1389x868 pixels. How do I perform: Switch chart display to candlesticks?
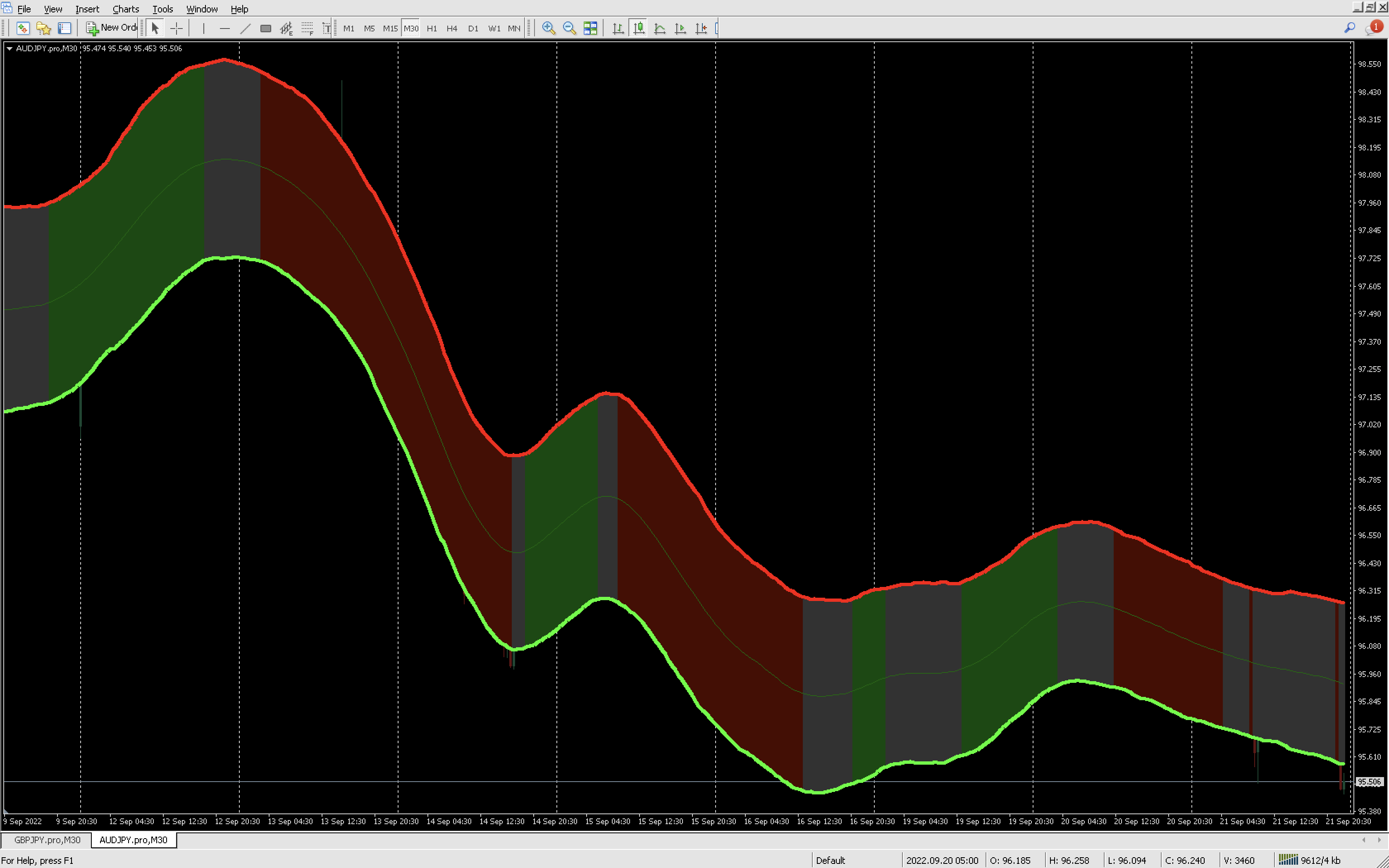click(638, 28)
